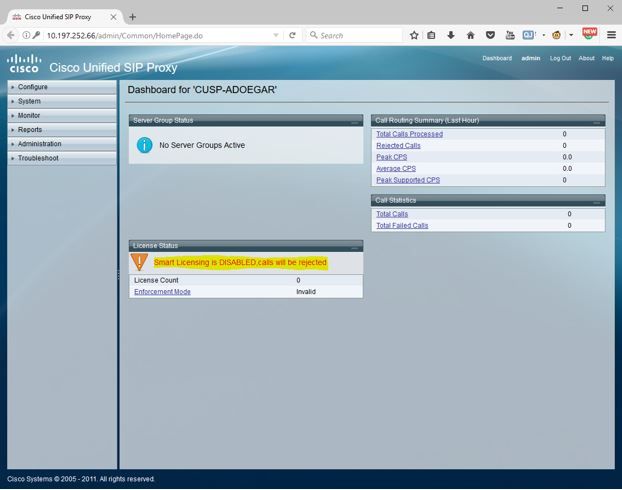Image resolution: width=622 pixels, height=490 pixels.
Task: Open Total Failed Calls link
Action: [402, 225]
